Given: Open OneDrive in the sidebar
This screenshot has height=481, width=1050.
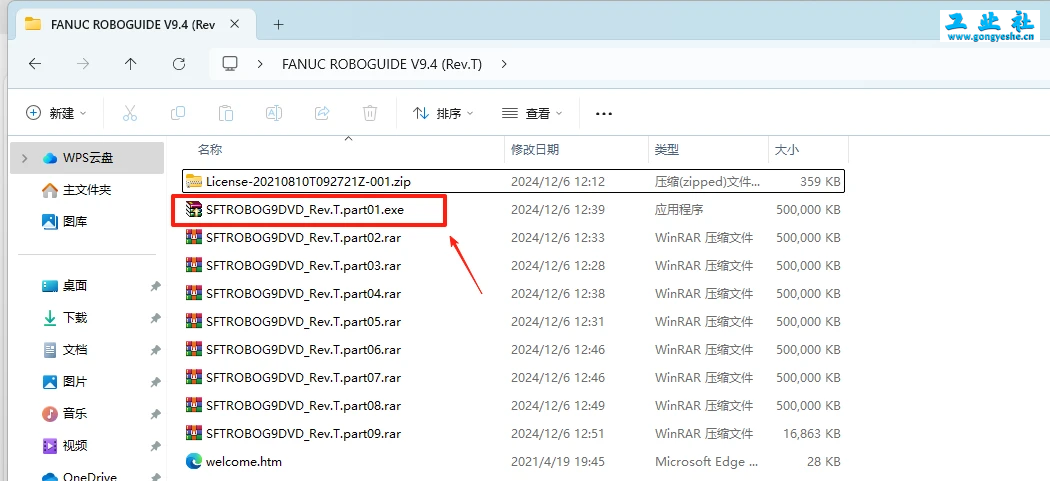Looking at the screenshot, I should pyautogui.click(x=90, y=477).
